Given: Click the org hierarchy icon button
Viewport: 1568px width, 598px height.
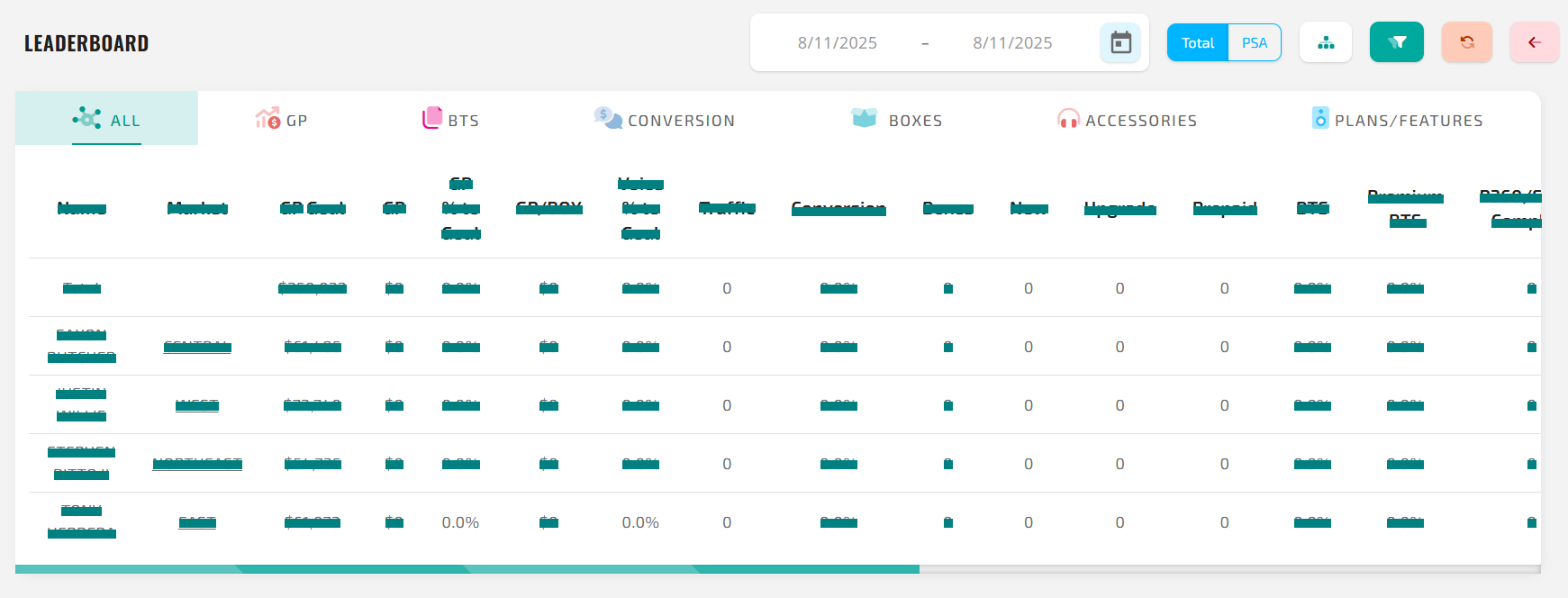Looking at the screenshot, I should click(x=1326, y=42).
